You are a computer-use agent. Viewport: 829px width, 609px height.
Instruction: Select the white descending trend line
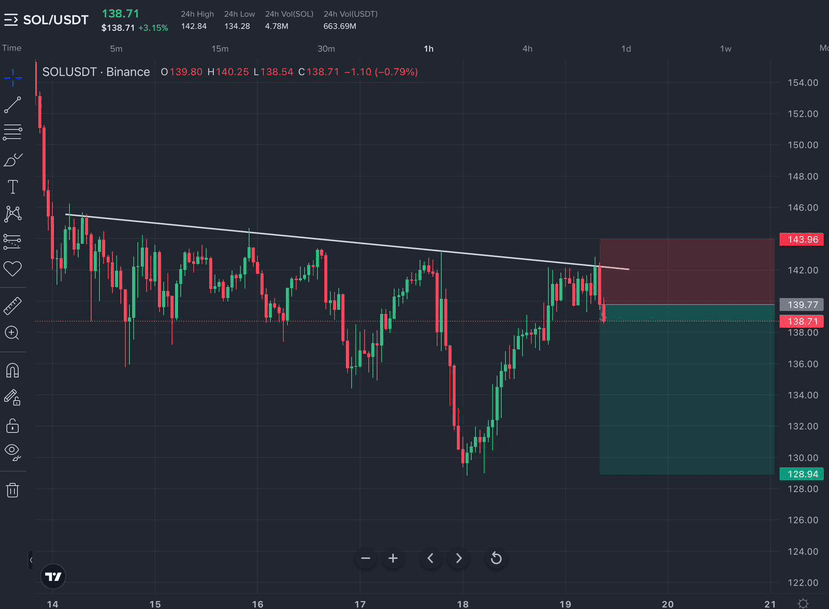(347, 242)
